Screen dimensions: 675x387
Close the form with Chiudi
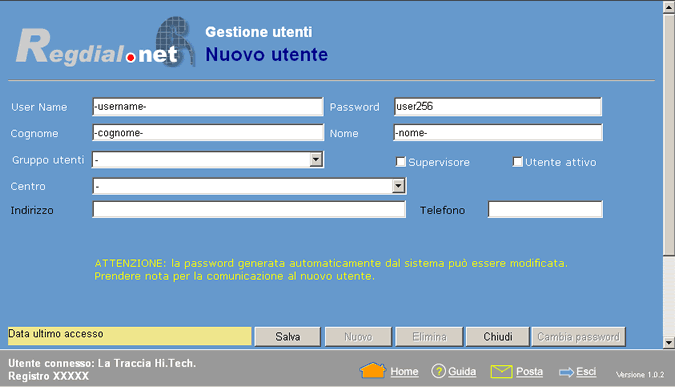pyautogui.click(x=498, y=337)
